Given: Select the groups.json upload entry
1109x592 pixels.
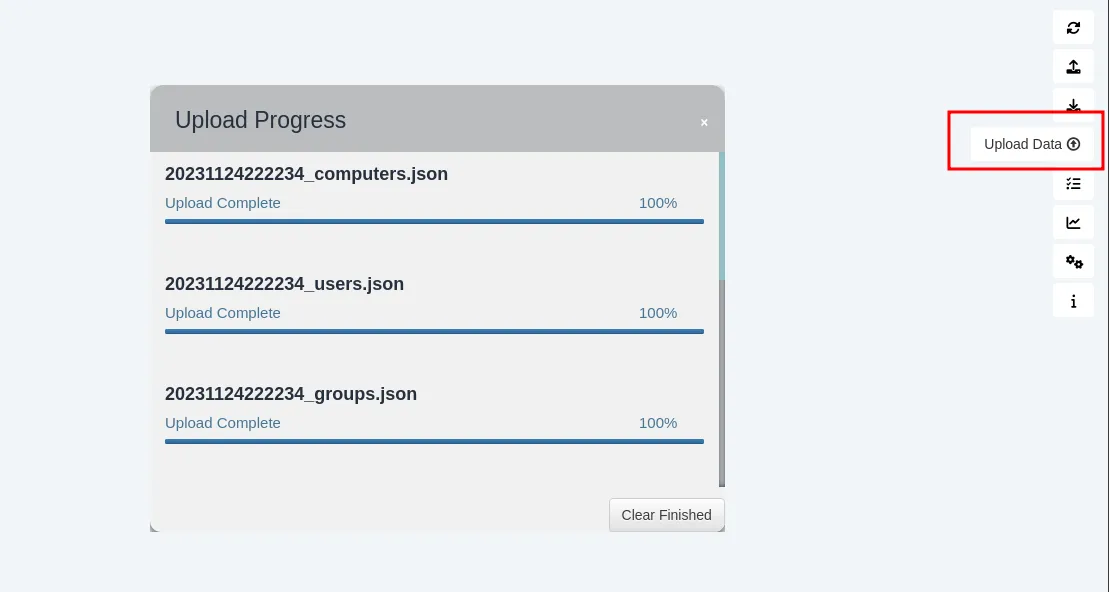Looking at the screenshot, I should 291,394.
